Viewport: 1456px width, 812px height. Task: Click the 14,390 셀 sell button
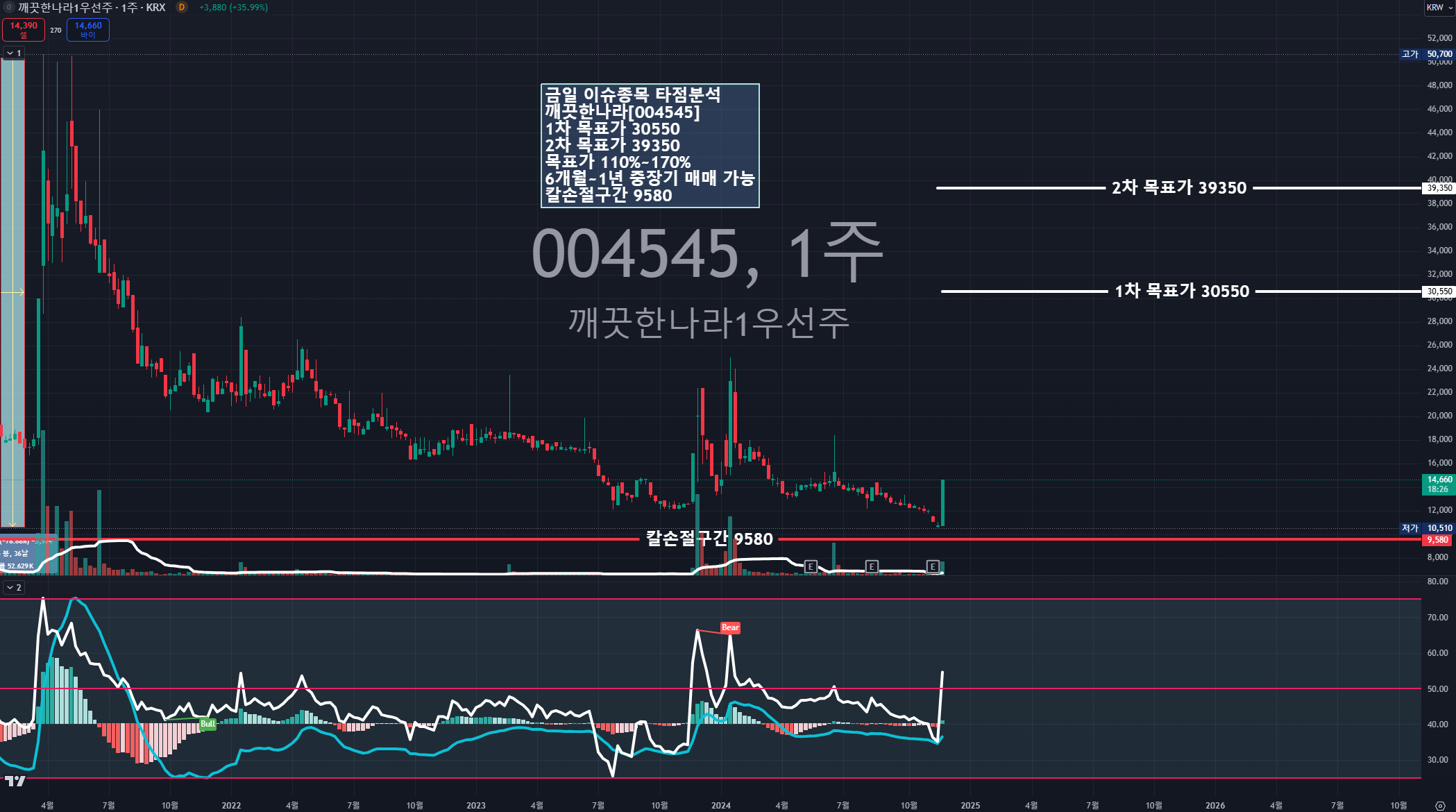click(x=24, y=30)
